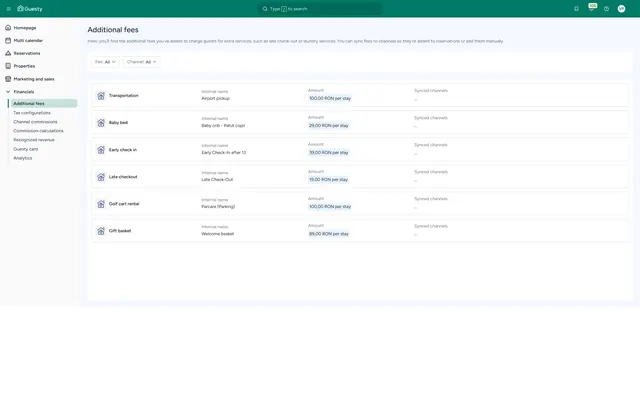Click the search magnifier icon
The image size is (640, 400).
pyautogui.click(x=265, y=9)
